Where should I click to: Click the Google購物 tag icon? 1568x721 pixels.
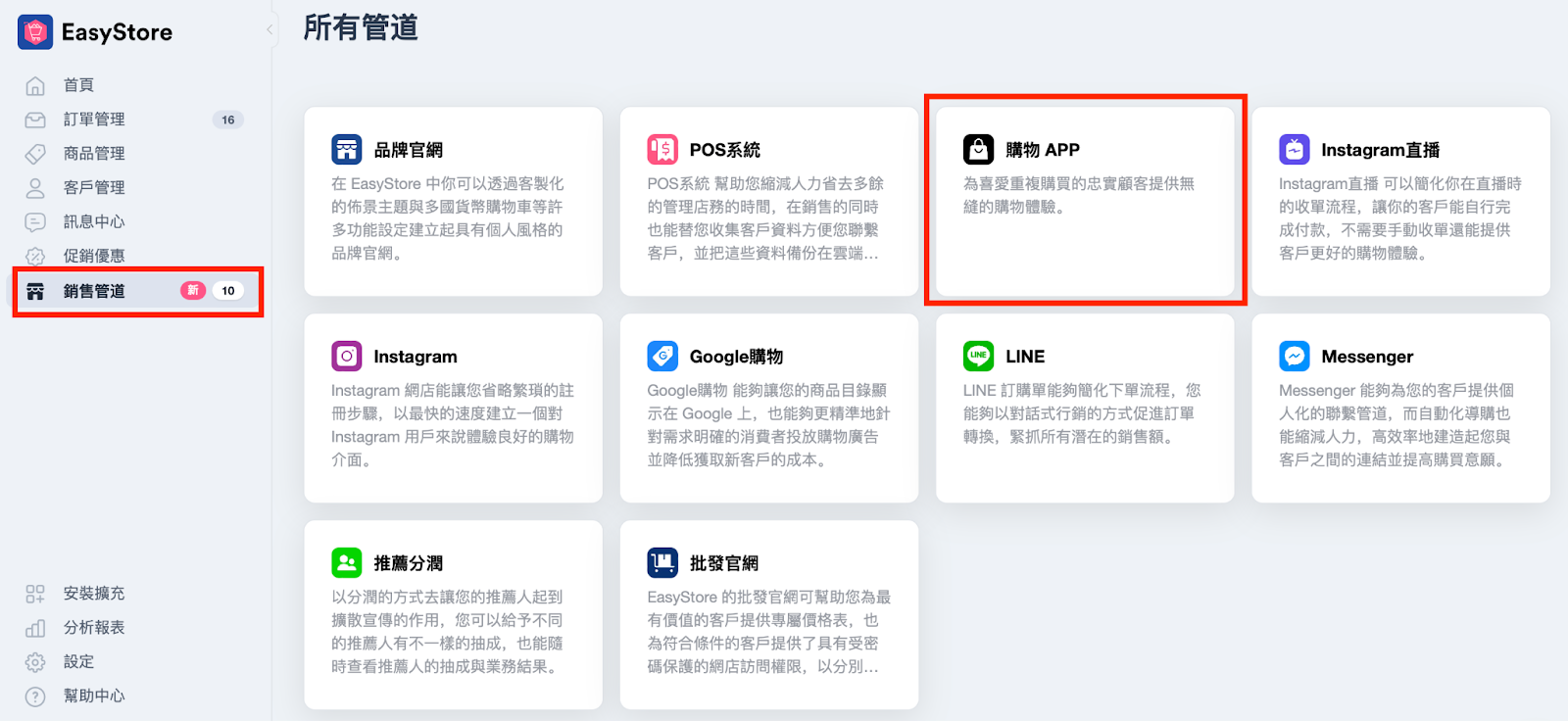coord(662,357)
